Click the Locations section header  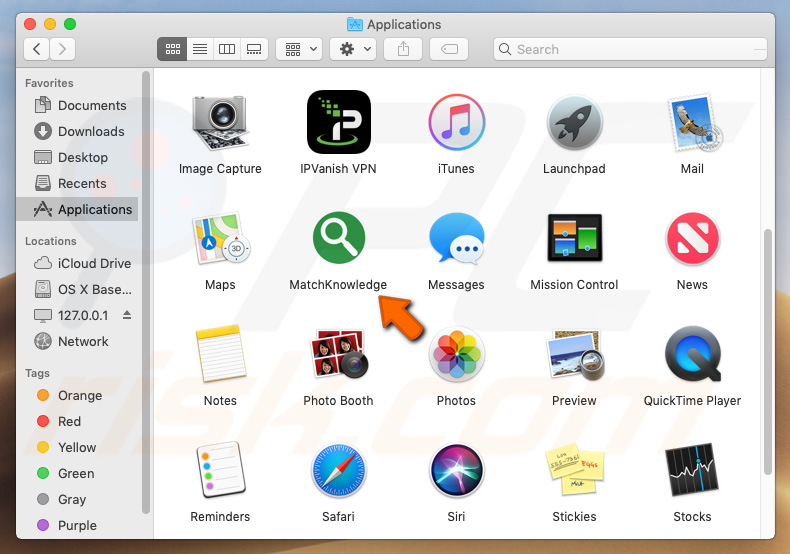coord(51,241)
